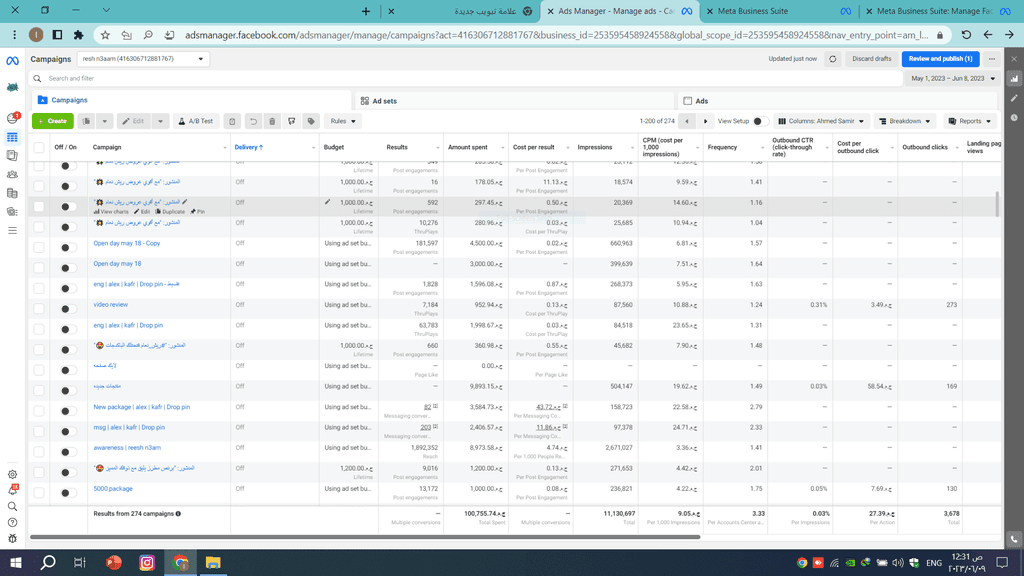Viewport: 1024px width, 576px height.
Task: Click the A/B Test button
Action: [196, 121]
